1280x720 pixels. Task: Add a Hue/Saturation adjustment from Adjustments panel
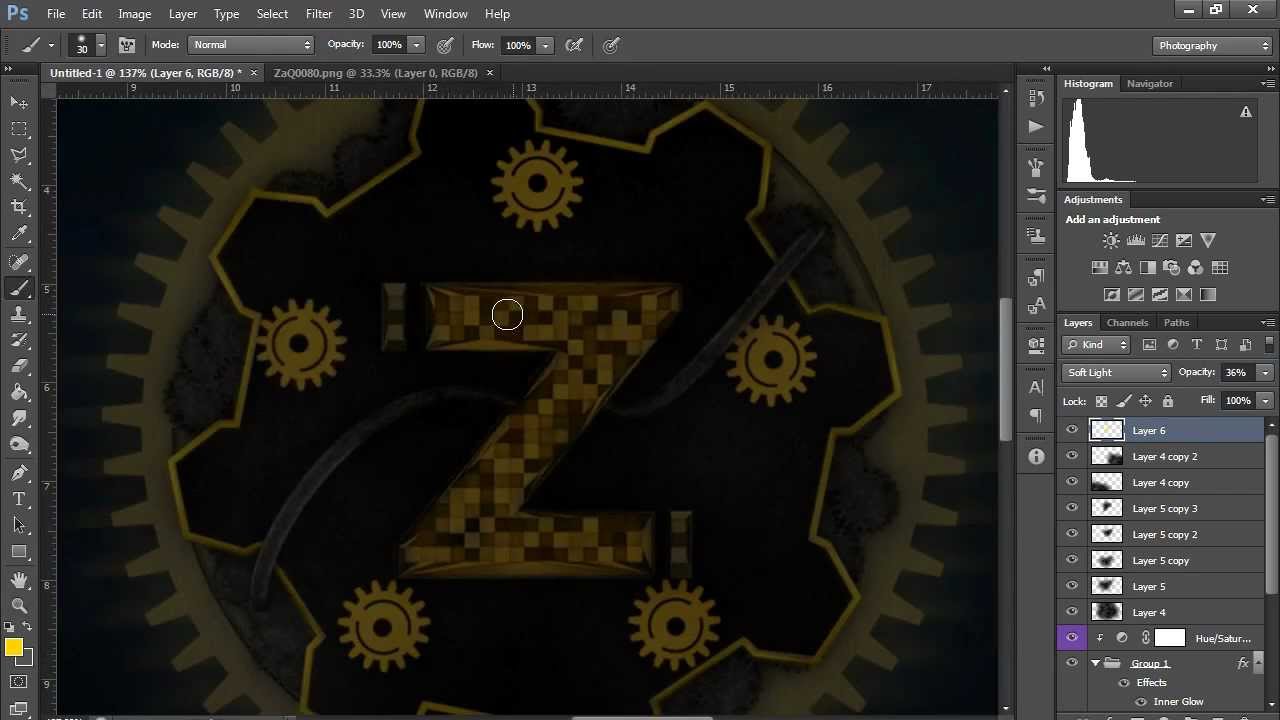pyautogui.click(x=1100, y=268)
